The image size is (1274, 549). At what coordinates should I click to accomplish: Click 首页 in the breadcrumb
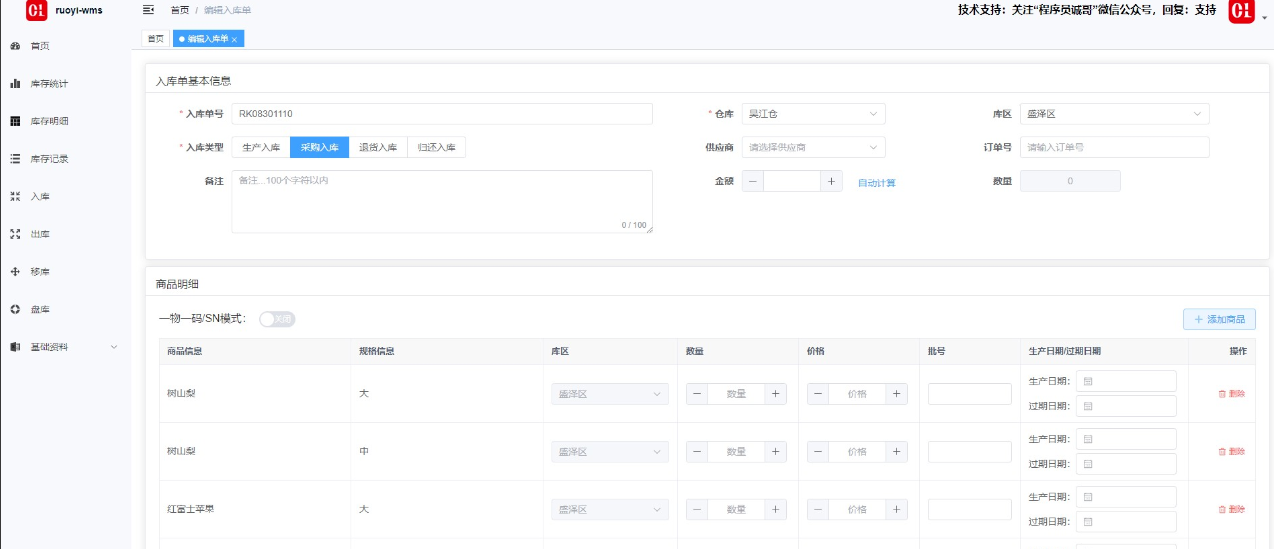point(179,10)
